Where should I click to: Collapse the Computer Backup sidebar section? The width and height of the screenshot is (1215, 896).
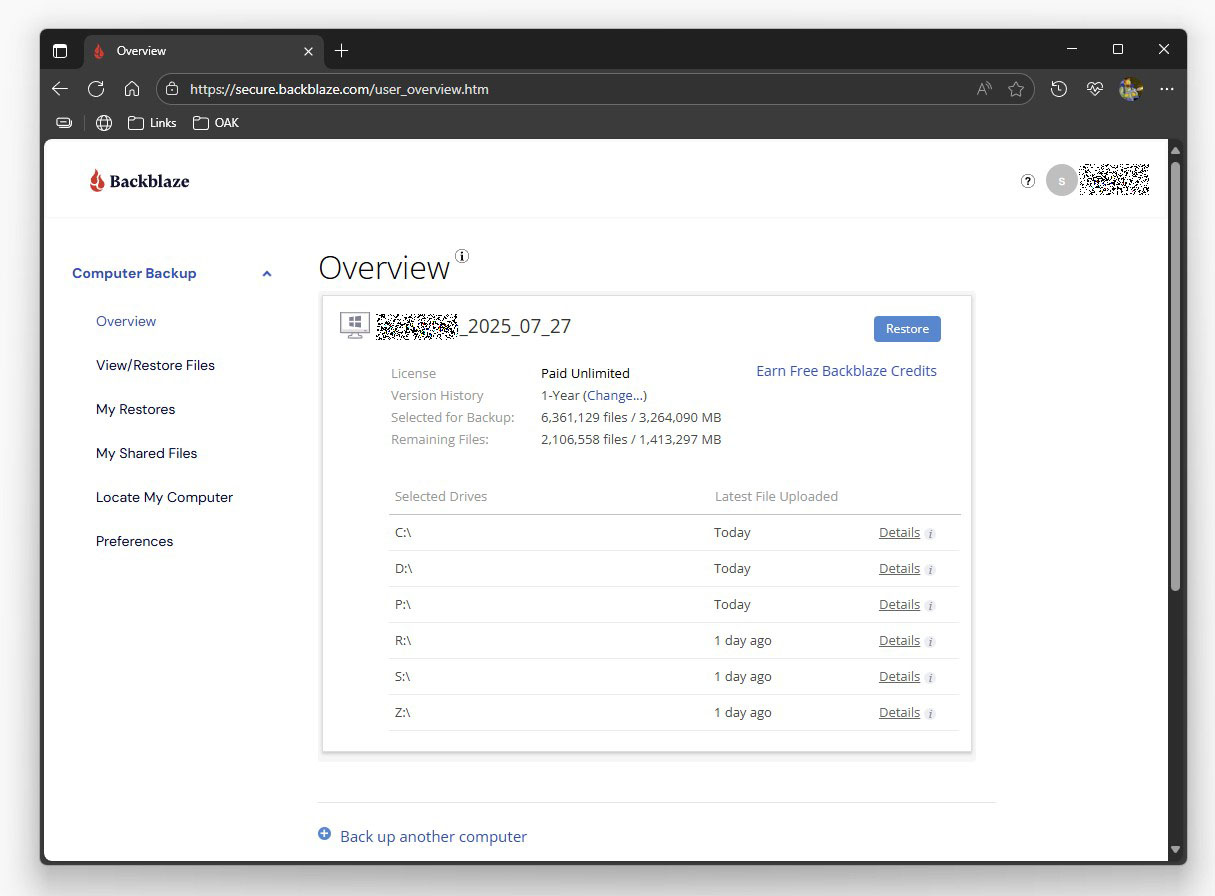[x=266, y=274]
